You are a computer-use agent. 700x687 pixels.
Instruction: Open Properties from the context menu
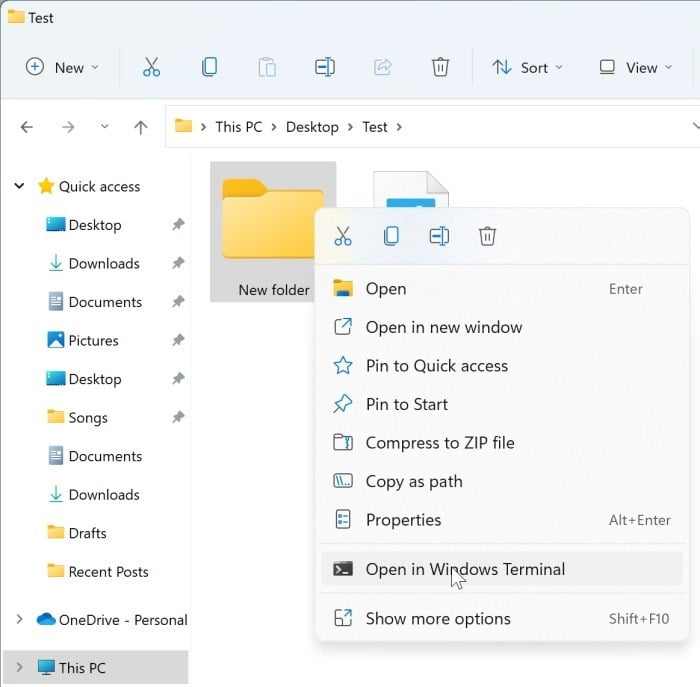[502, 520]
